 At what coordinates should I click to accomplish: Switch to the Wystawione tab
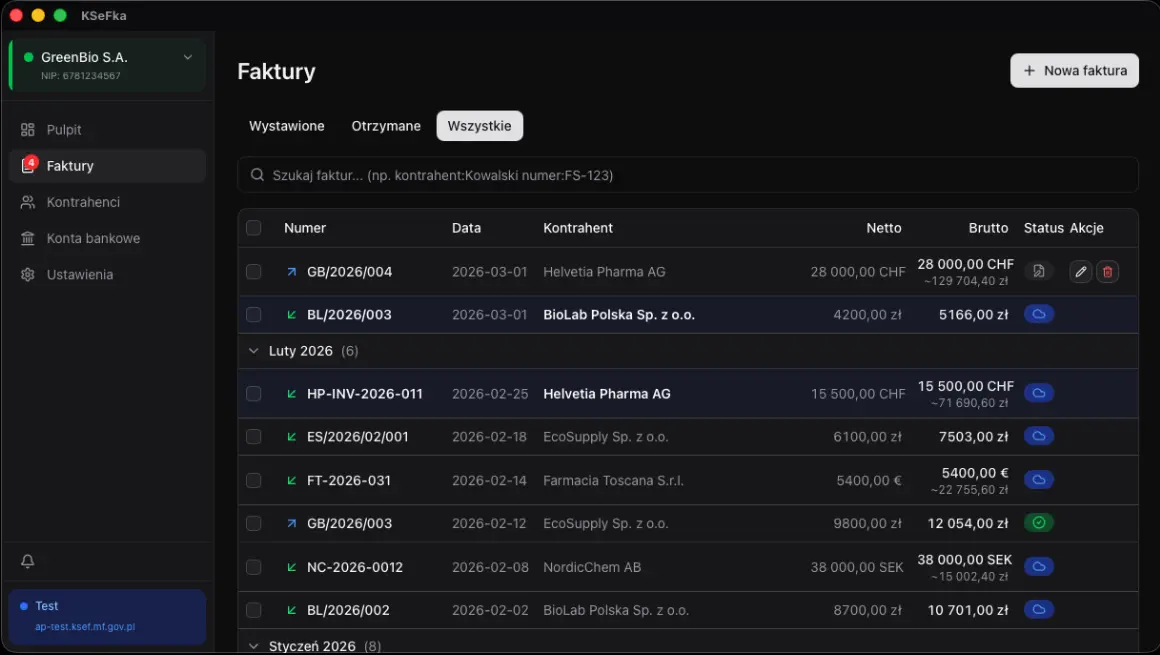tap(287, 126)
